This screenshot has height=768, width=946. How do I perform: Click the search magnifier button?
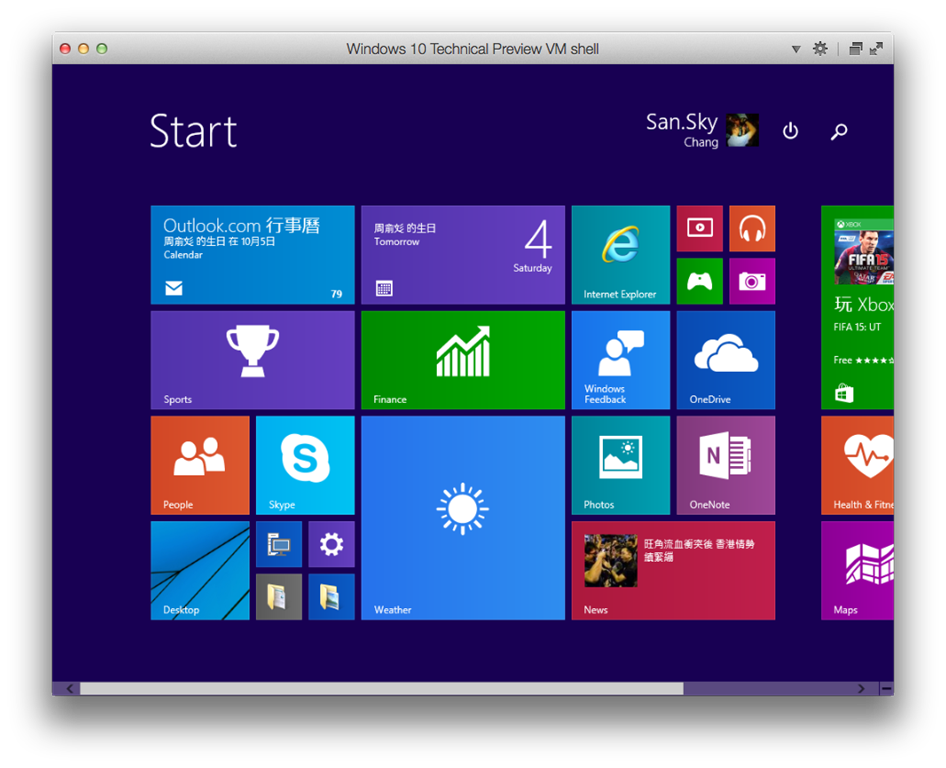click(x=839, y=131)
